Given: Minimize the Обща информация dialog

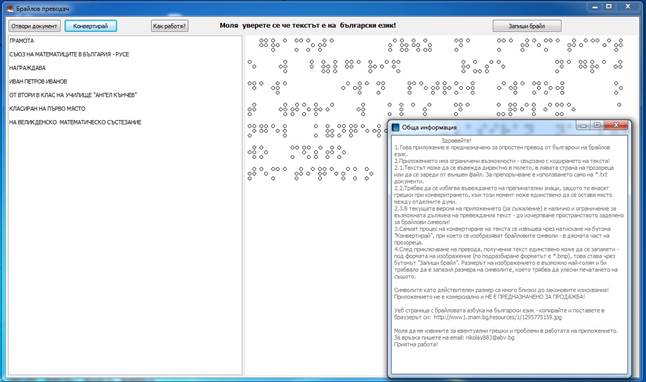Looking at the screenshot, I should point(583,125).
